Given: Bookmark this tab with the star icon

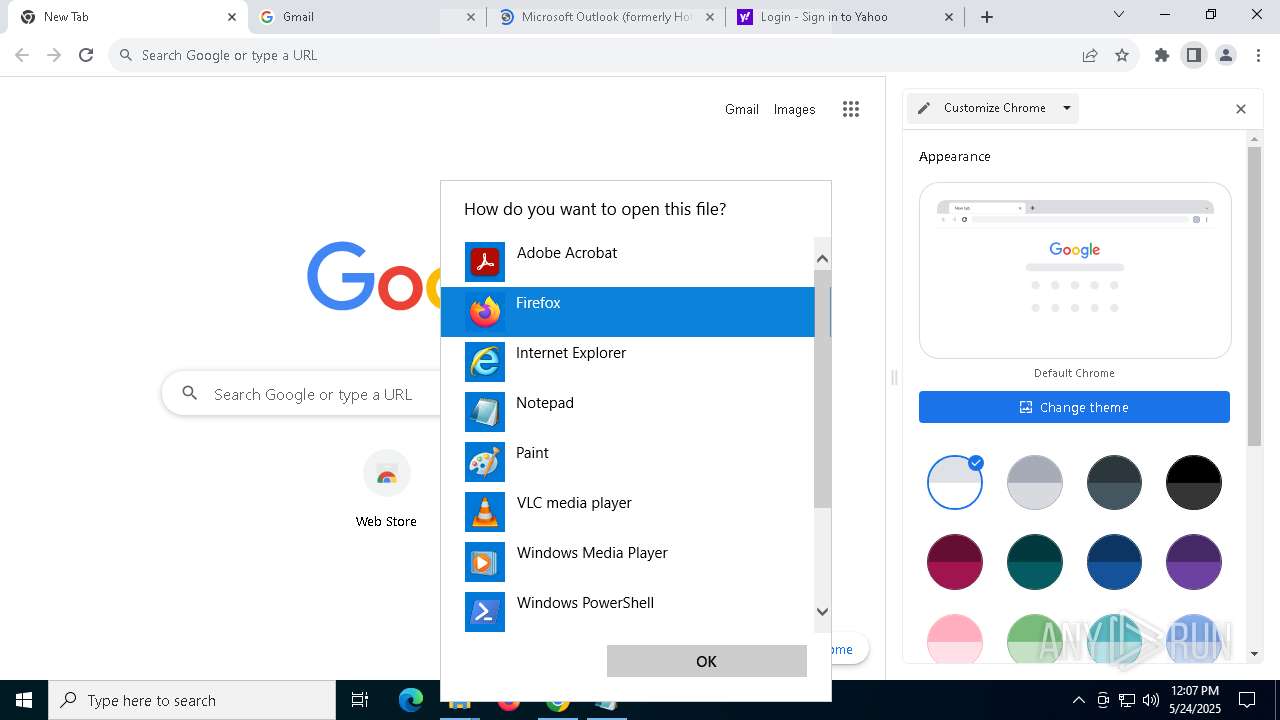Looking at the screenshot, I should coord(1122,55).
